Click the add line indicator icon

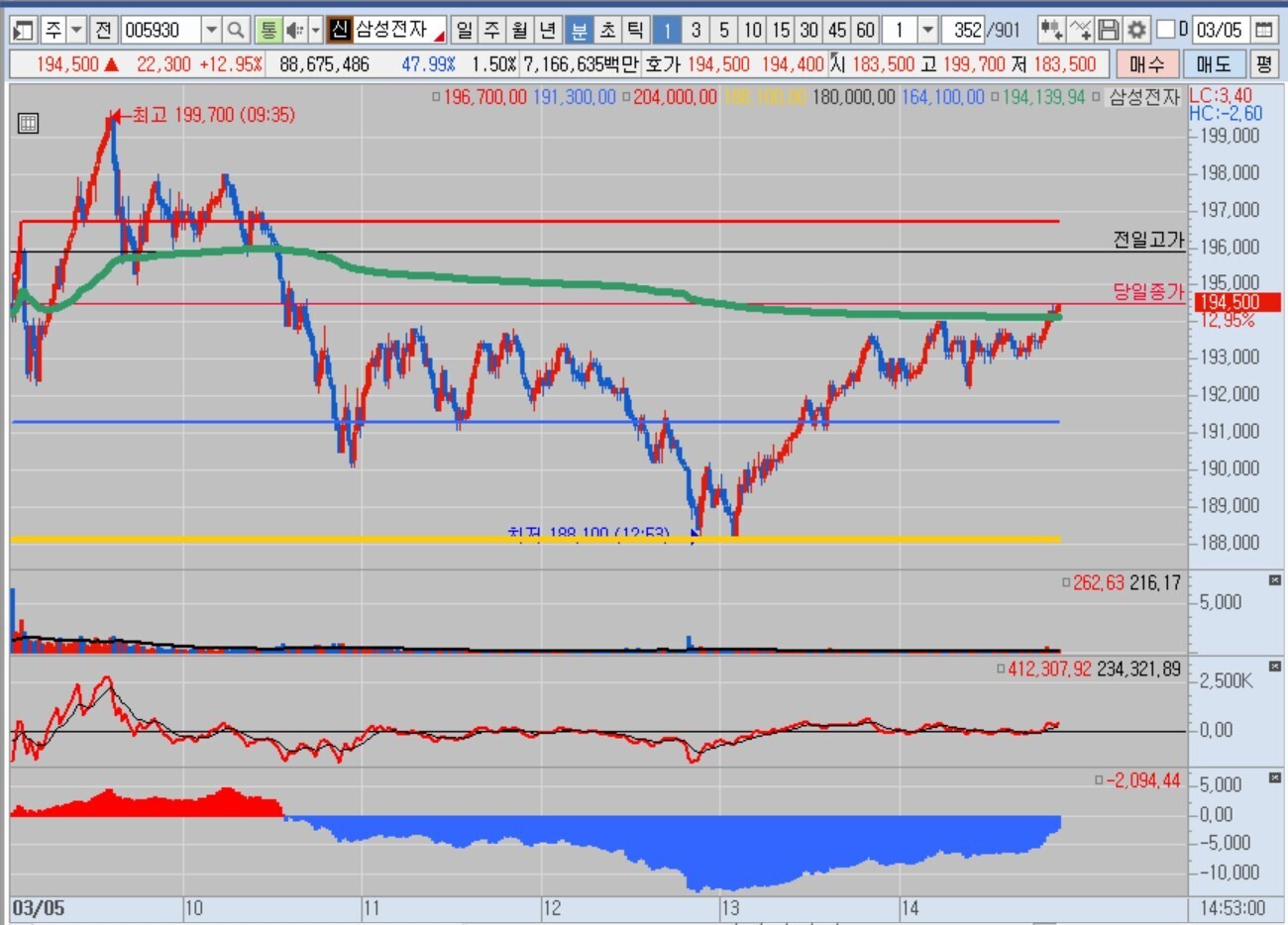click(1081, 31)
